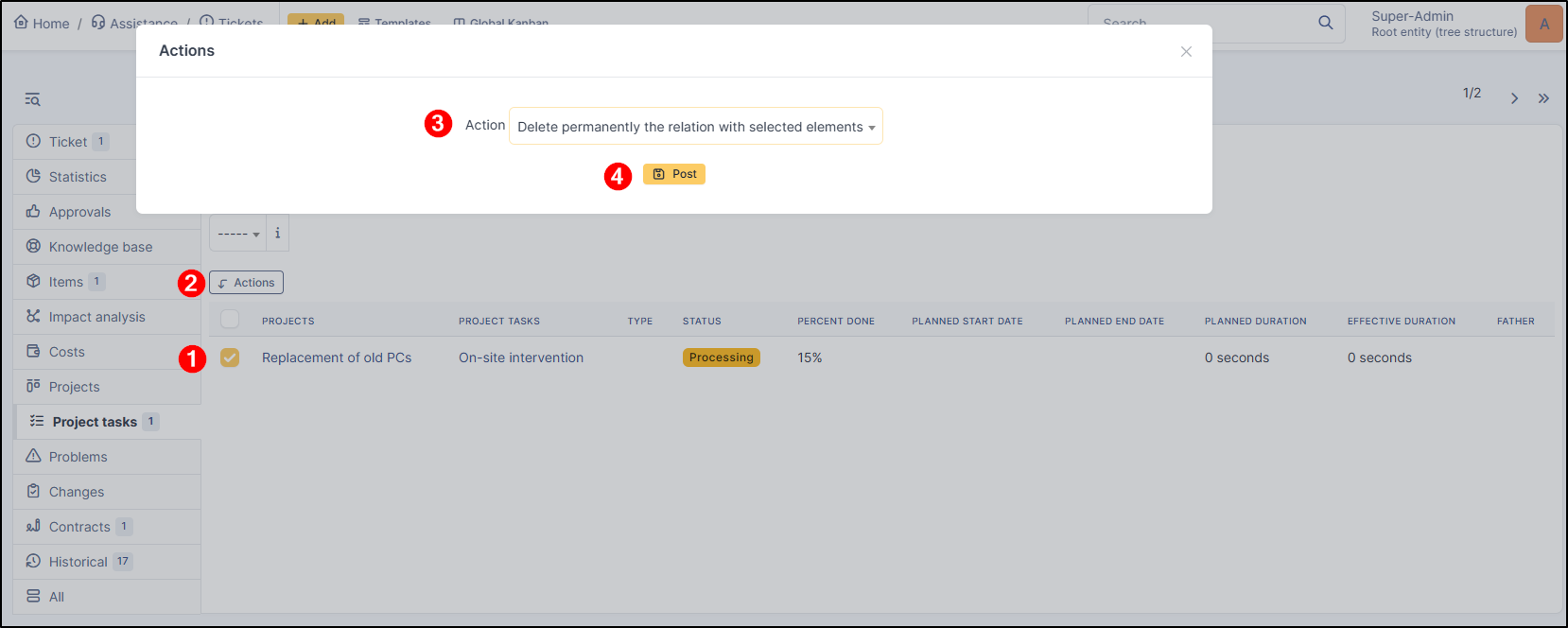
Task: Sort by the Percent Done column header
Action: click(x=835, y=322)
